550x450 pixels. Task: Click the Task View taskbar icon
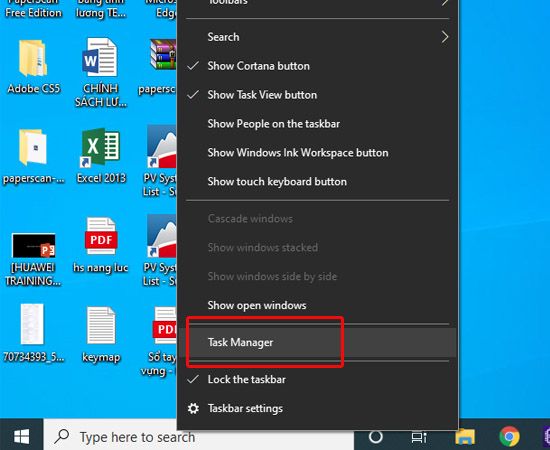(419, 437)
